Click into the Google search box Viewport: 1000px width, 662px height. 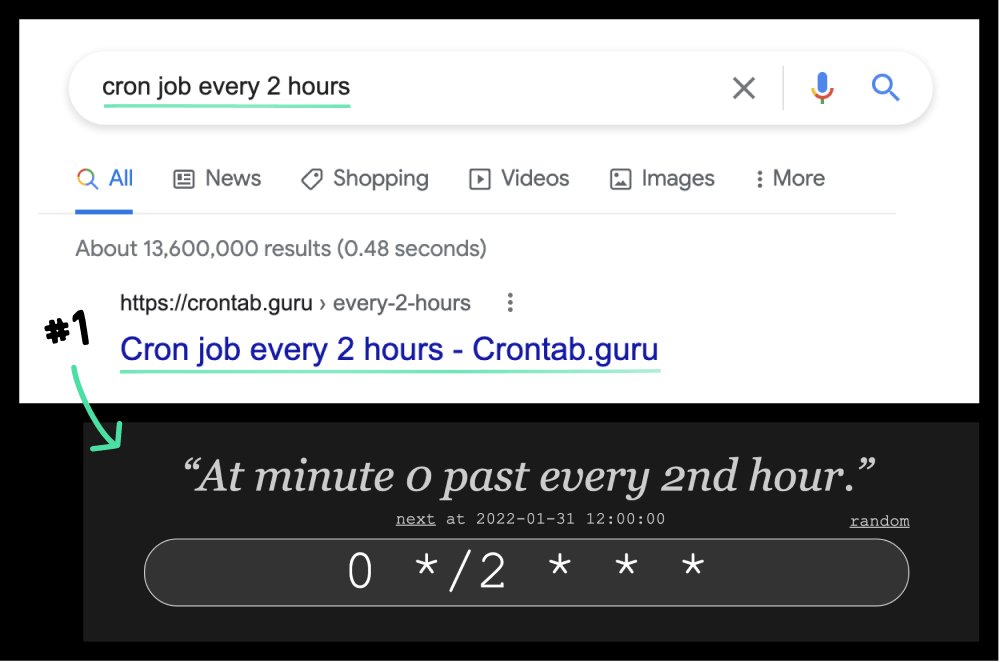400,88
